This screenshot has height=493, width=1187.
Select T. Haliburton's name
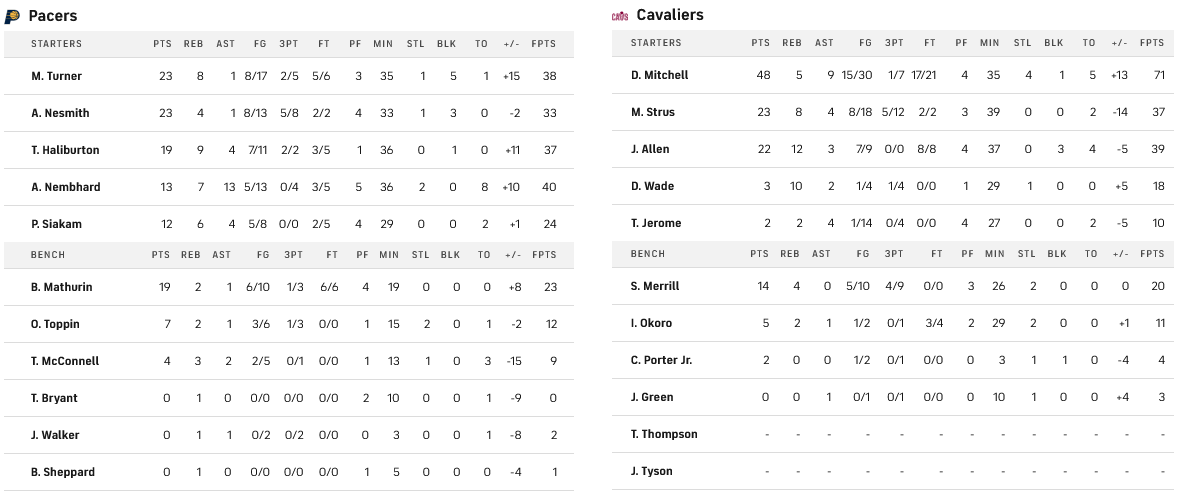(x=65, y=150)
